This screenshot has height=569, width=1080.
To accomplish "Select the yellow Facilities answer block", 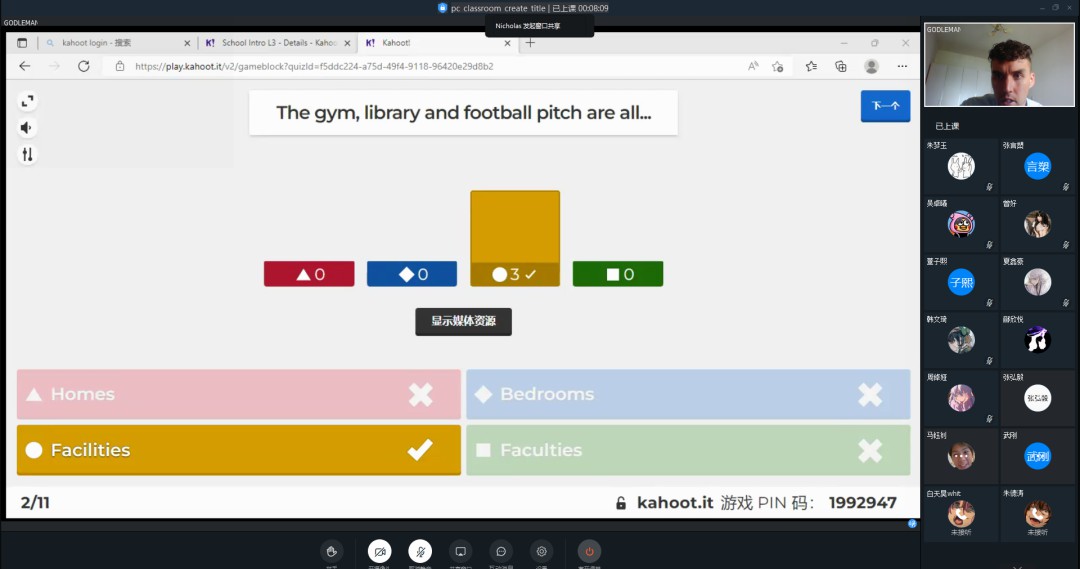I will (238, 450).
